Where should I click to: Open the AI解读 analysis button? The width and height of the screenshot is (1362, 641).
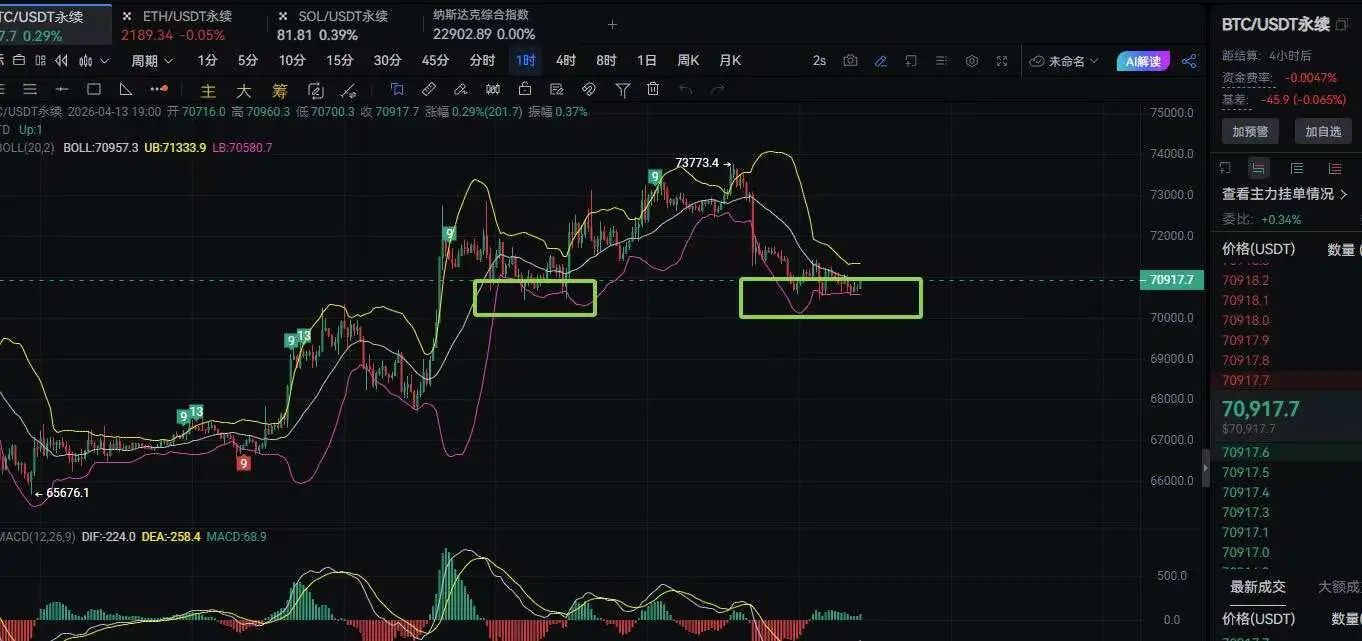pos(1143,61)
